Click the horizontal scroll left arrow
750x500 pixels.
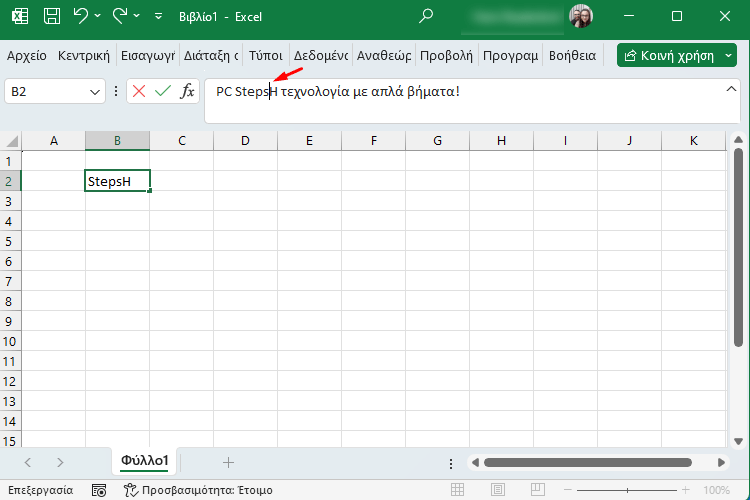pos(475,462)
